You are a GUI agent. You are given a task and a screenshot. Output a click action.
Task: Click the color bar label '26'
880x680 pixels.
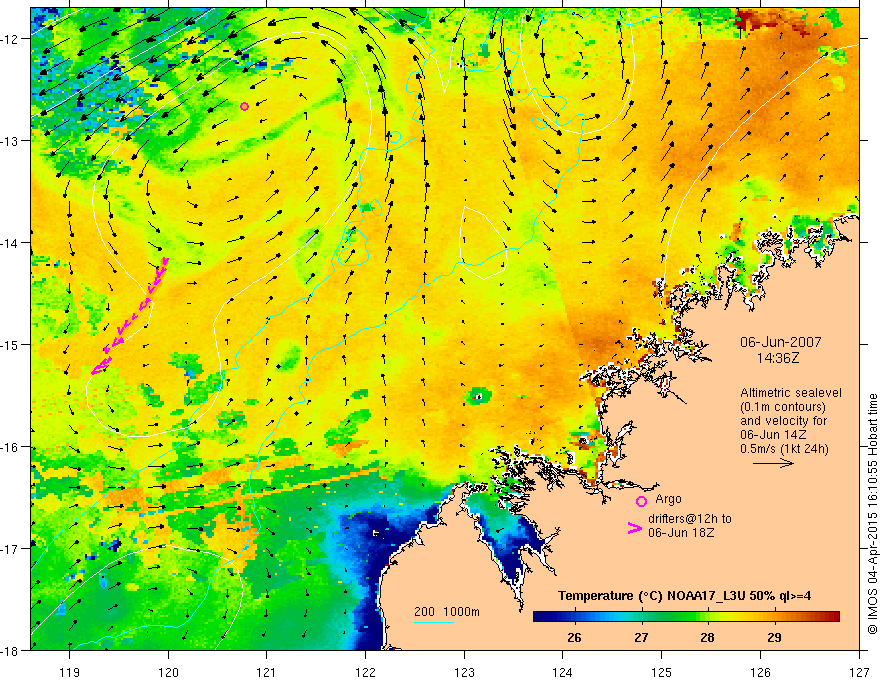tap(574, 637)
